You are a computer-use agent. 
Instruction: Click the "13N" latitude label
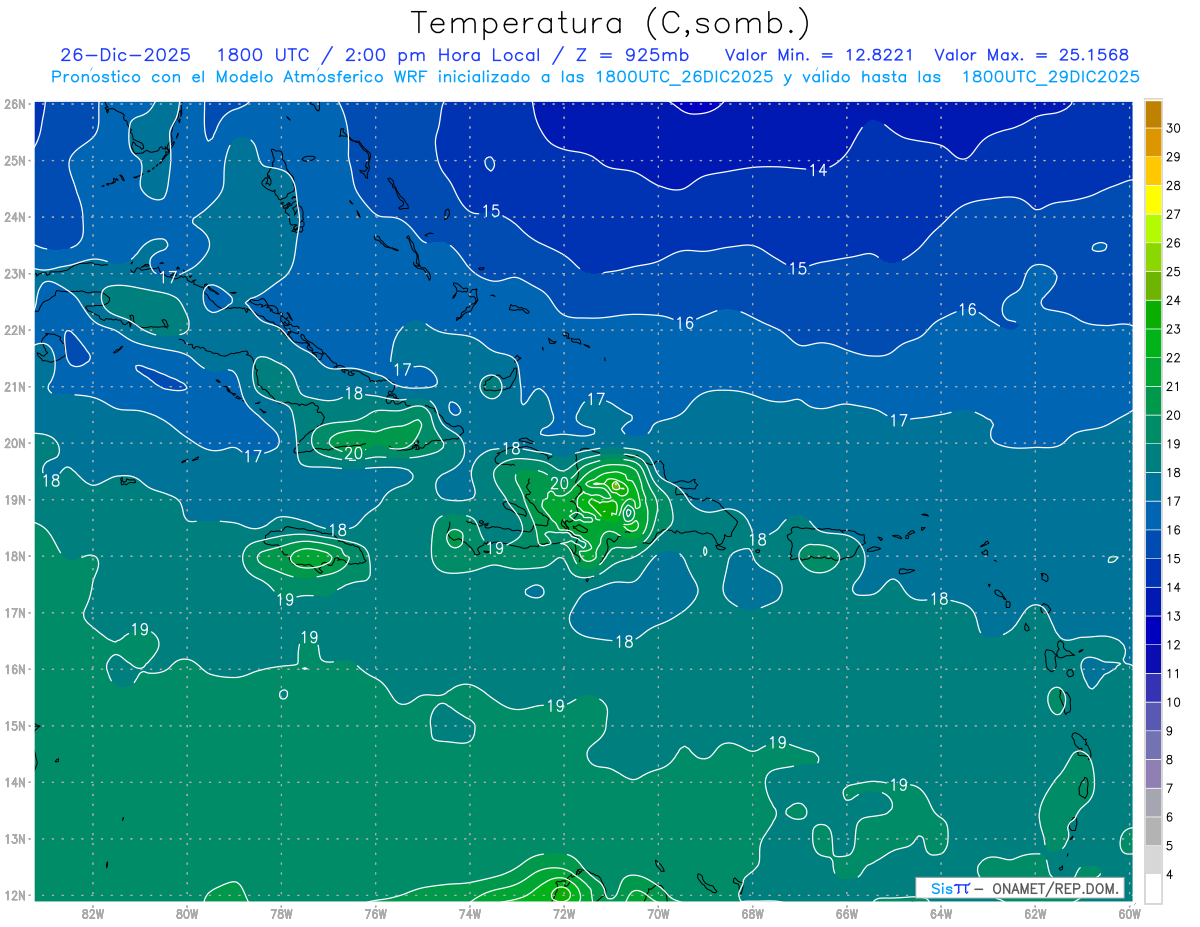(15, 838)
